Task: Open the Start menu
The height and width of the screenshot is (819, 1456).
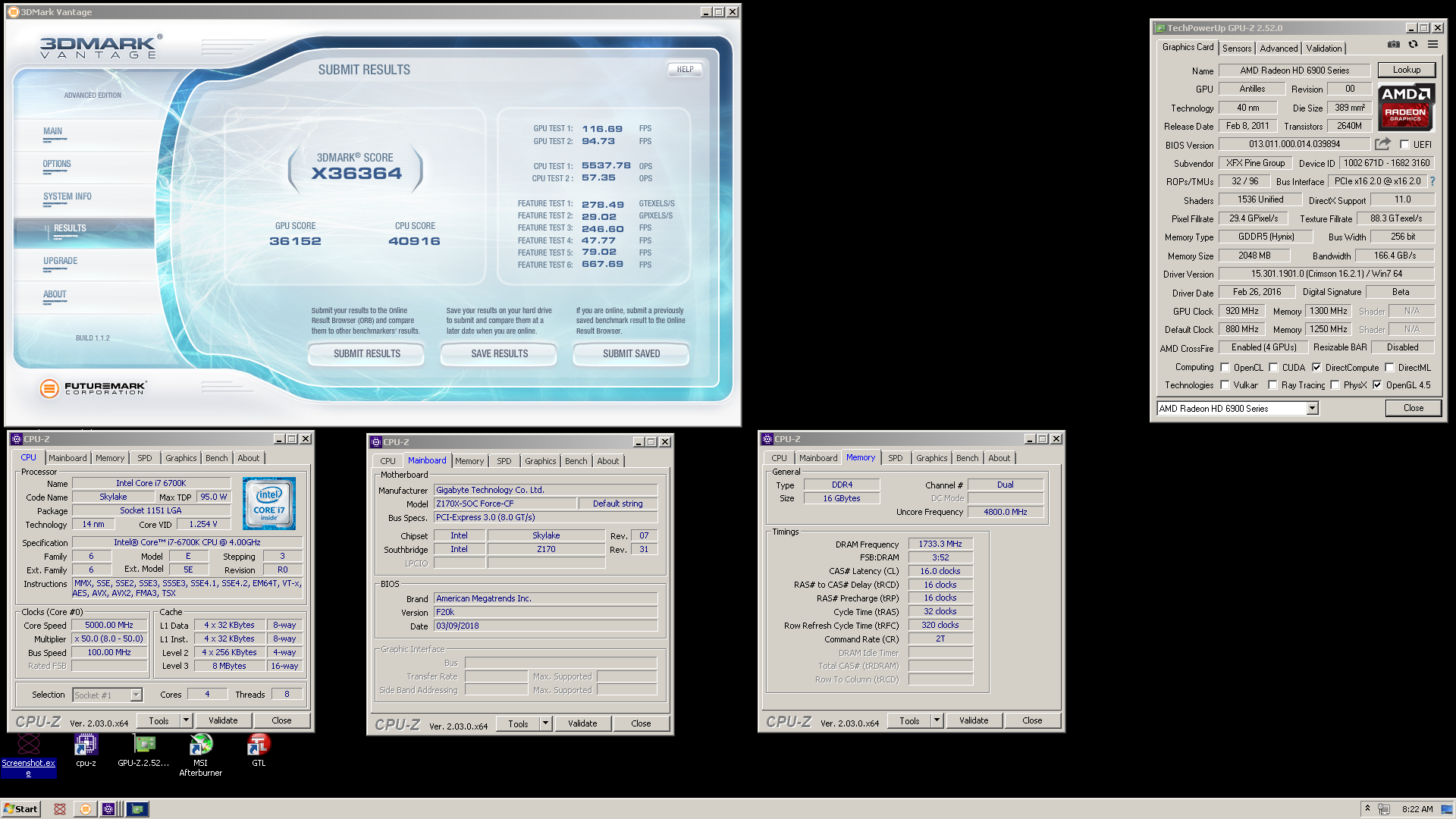Action: (20, 809)
